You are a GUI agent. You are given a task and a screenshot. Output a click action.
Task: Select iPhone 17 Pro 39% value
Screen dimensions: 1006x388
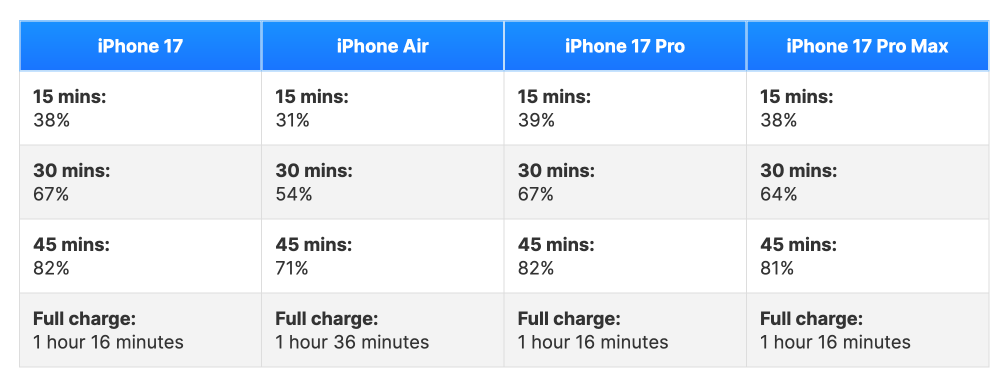[x=536, y=121]
